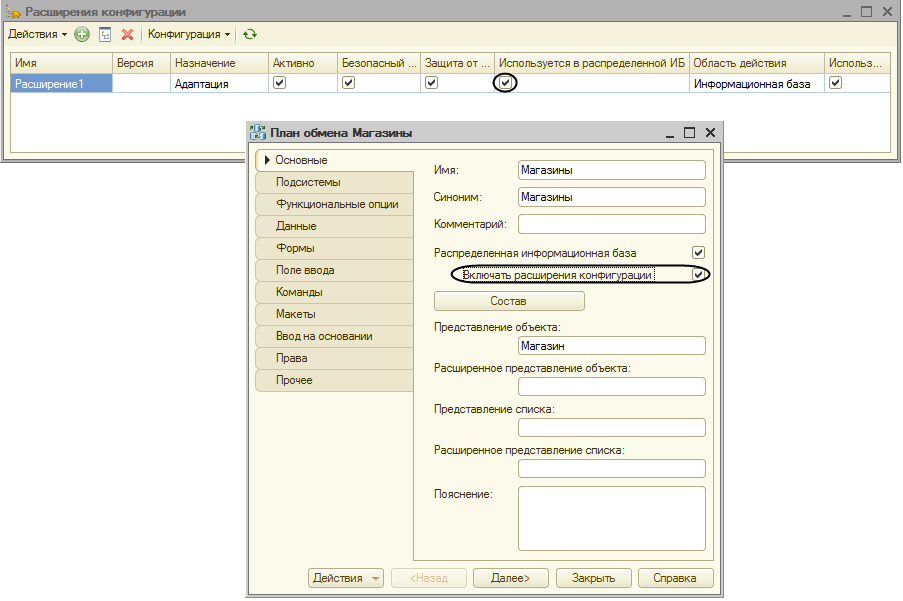The height and width of the screenshot is (601, 903).
Task: Open the Права tab
Action: (x=334, y=358)
